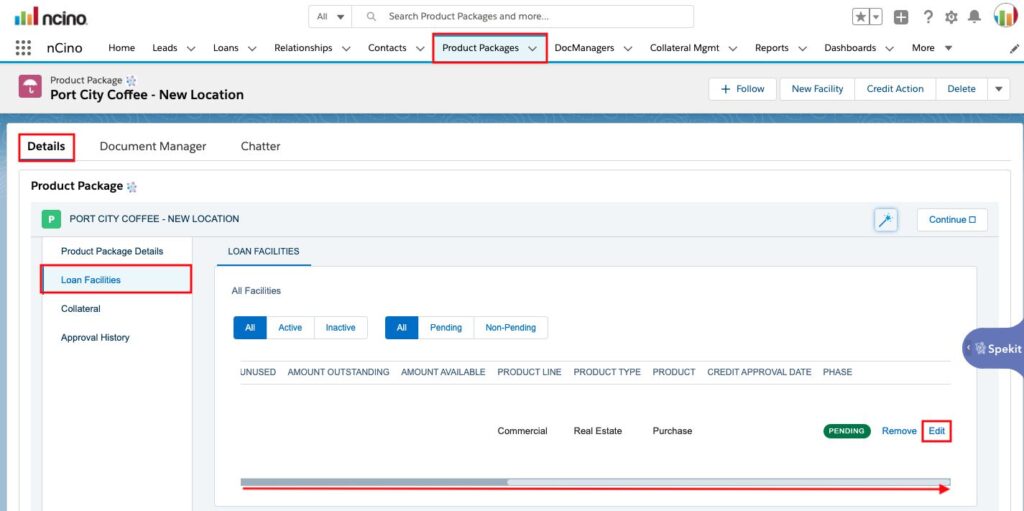
Task: Toggle the first All status filter
Action: coord(250,327)
